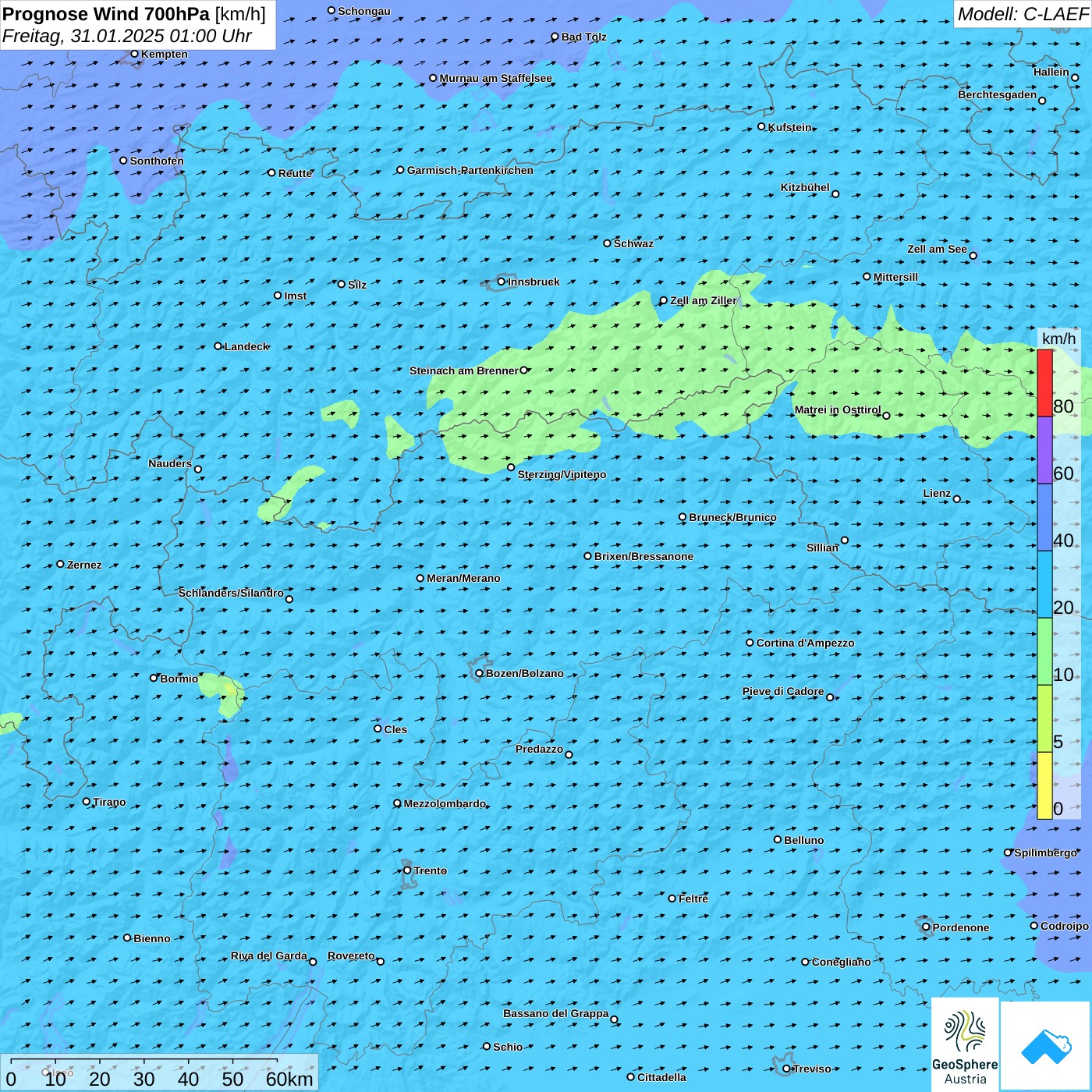
Task: Click the GeoSphere Austria logo
Action: (x=965, y=1044)
